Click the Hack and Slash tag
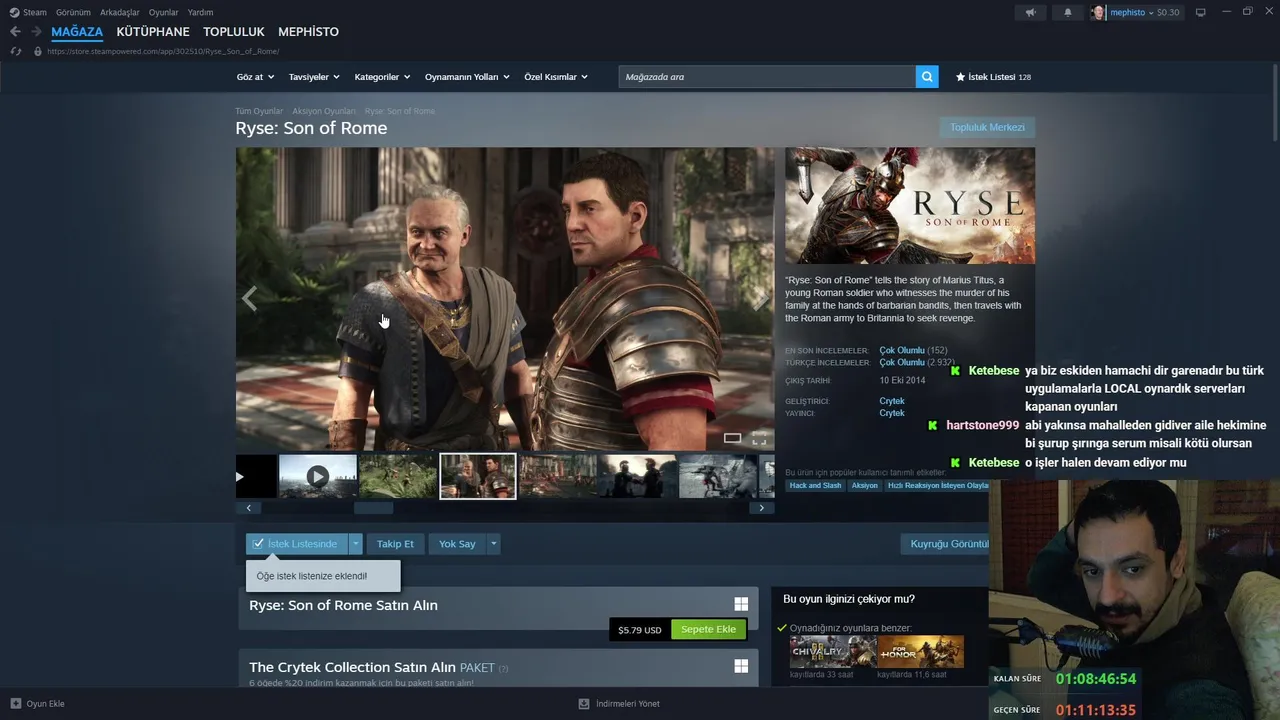The width and height of the screenshot is (1280, 720). [815, 485]
